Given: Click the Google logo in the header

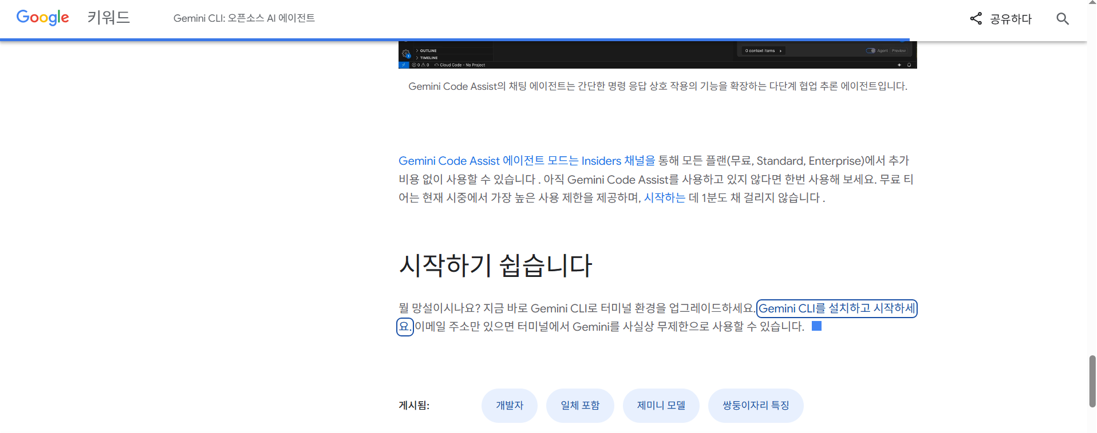Looking at the screenshot, I should [43, 18].
